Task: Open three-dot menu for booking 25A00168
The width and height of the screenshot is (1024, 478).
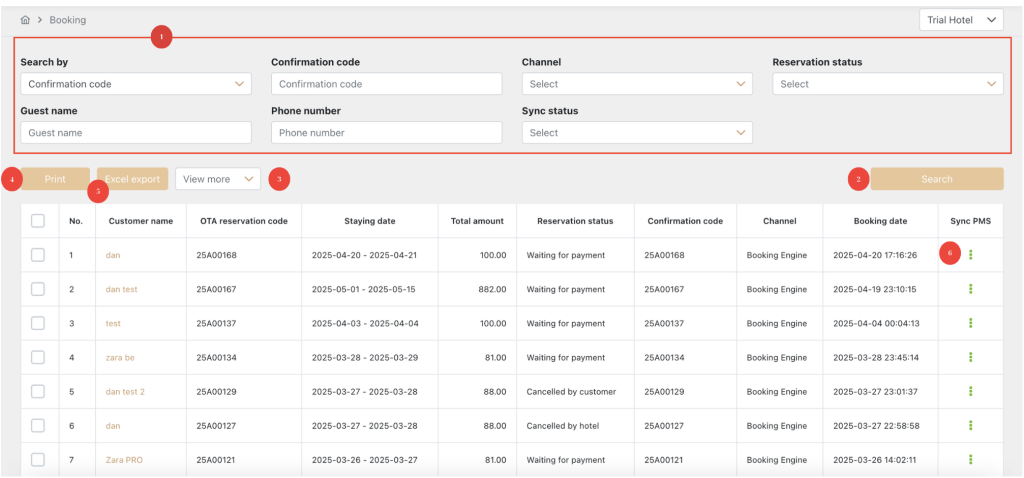Action: 970,255
